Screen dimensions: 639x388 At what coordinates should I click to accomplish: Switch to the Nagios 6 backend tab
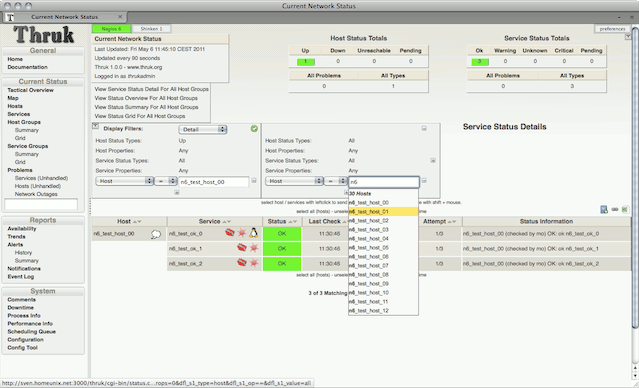point(111,29)
